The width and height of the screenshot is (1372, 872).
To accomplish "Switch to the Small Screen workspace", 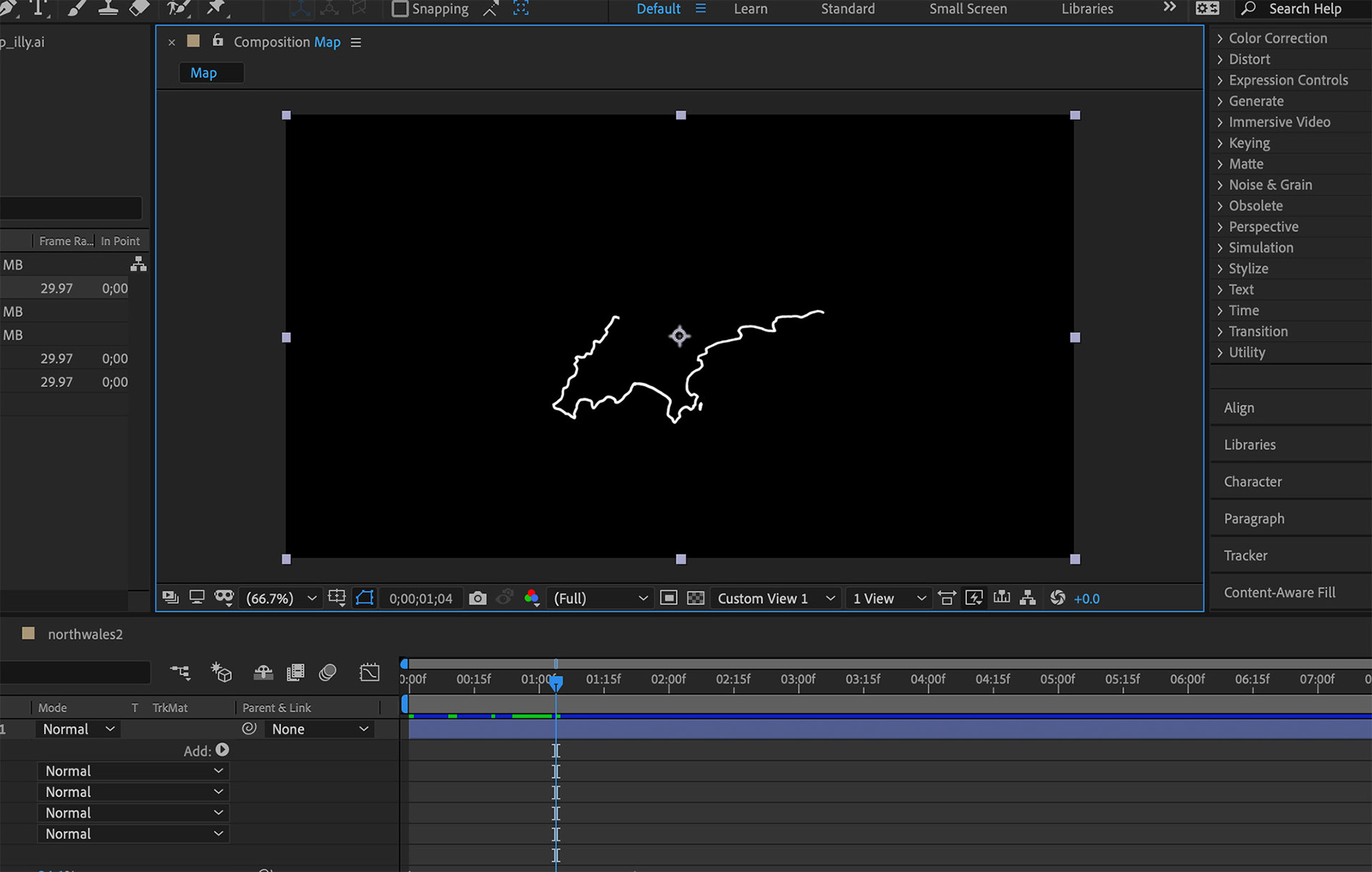I will 968,9.
